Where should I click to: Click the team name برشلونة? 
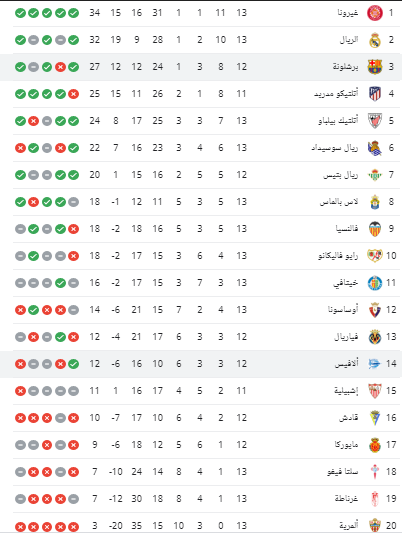click(345, 67)
